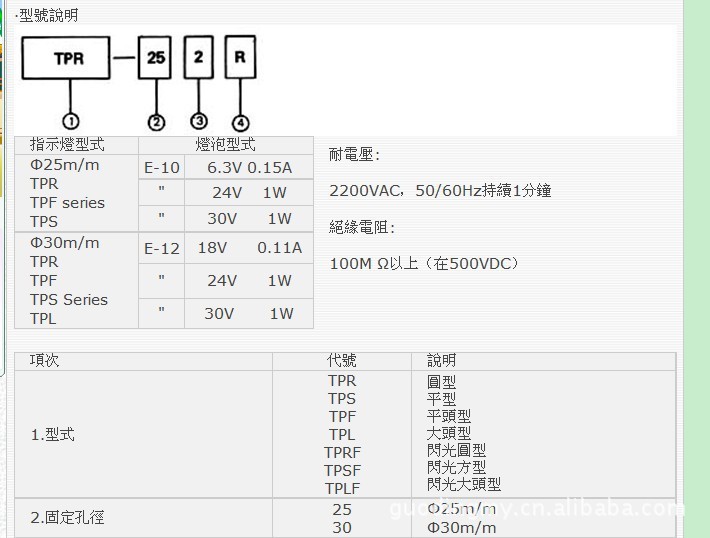This screenshot has height=538, width=710.
Task: Click the 型號說明 heading
Action: (x=47, y=15)
